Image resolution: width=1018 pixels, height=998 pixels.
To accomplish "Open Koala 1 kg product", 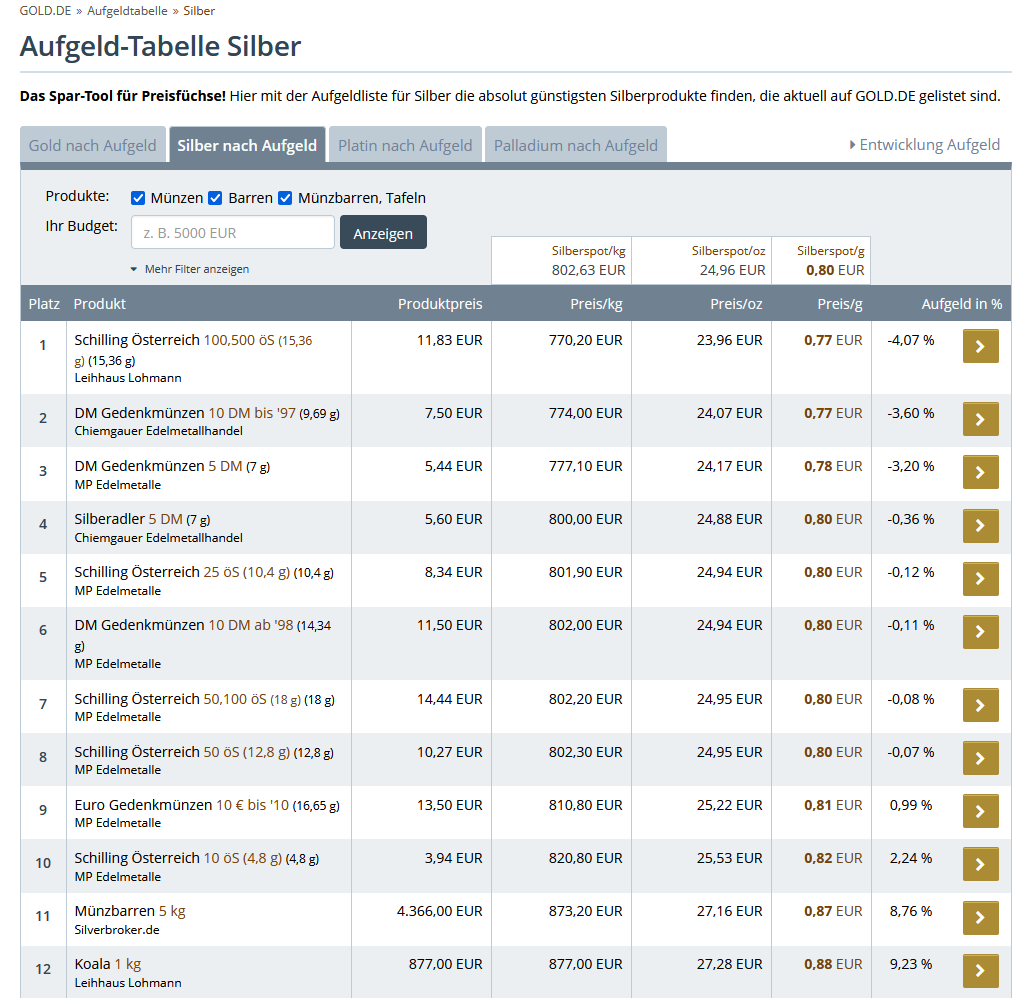I will (x=108, y=964).
